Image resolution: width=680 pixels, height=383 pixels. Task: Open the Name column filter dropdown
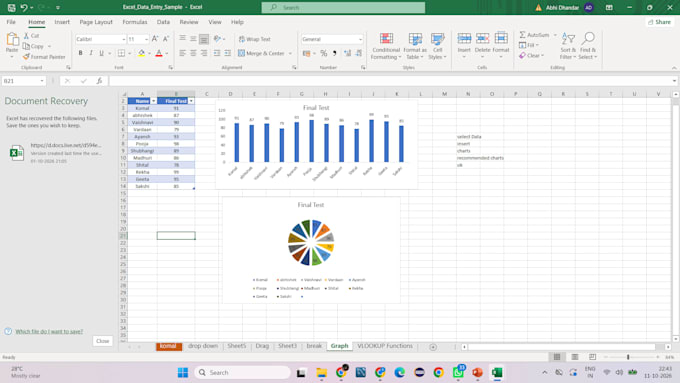pos(154,101)
